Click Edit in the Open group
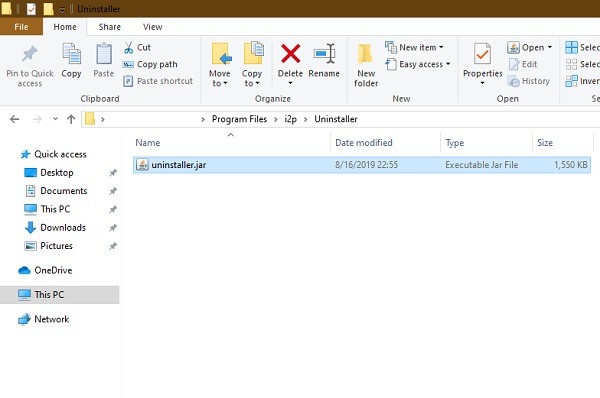The image size is (600, 398). [523, 64]
